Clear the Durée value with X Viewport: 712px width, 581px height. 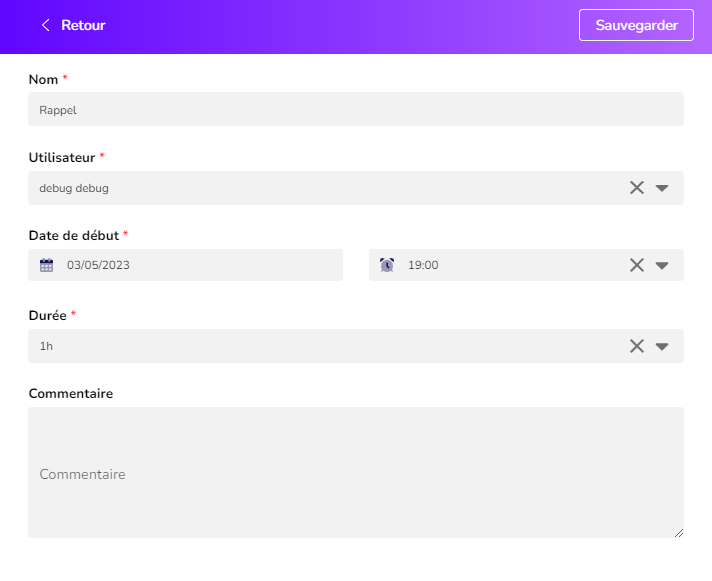point(636,346)
